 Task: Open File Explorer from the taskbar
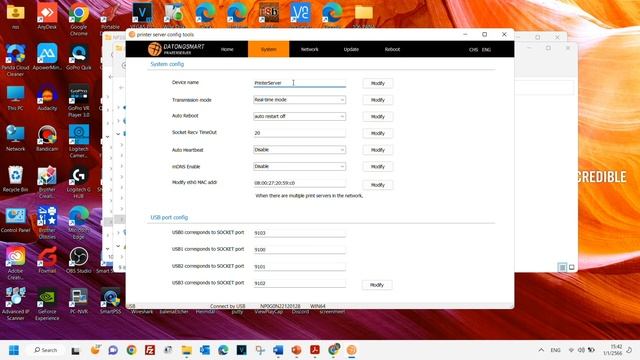pyautogui.click(x=187, y=350)
